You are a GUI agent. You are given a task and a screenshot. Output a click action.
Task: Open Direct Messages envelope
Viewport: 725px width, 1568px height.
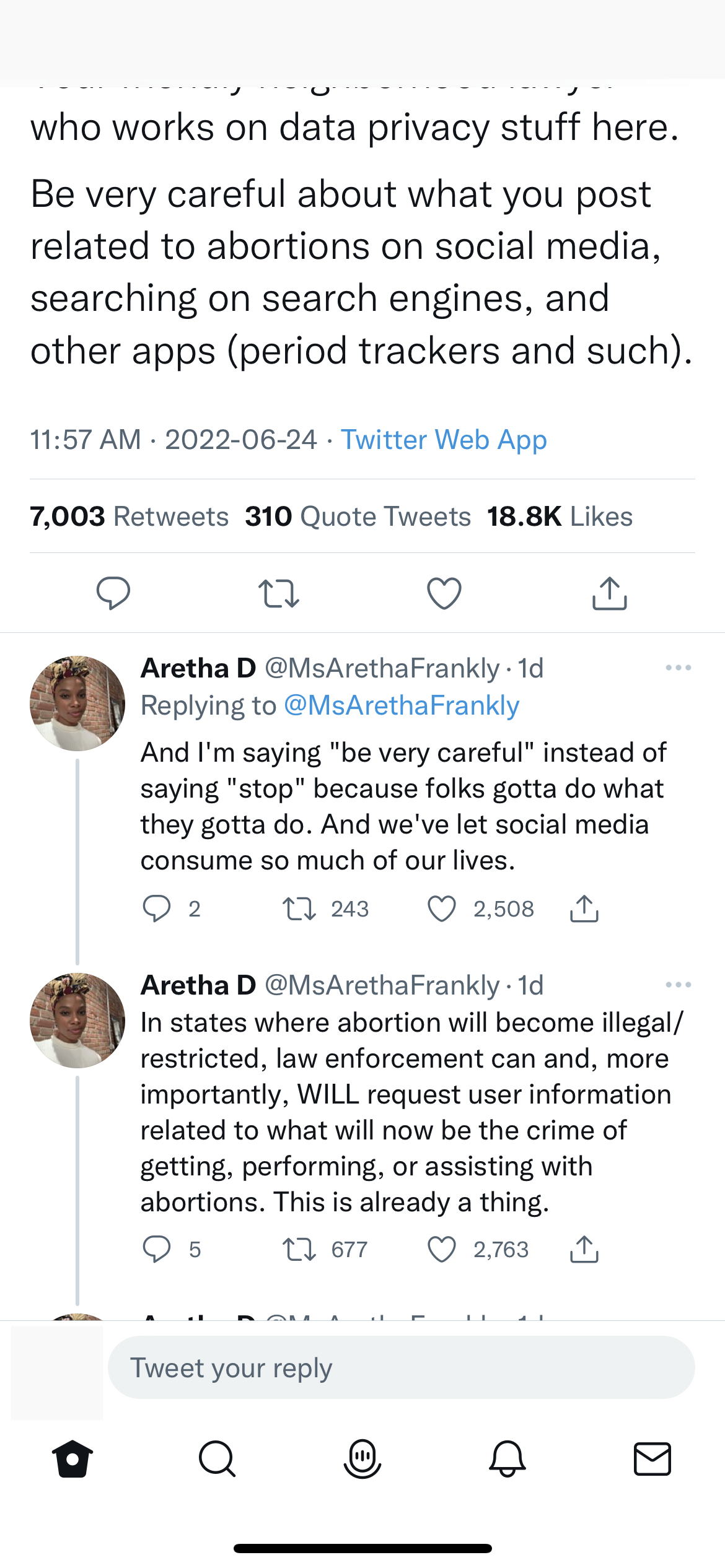pos(652,1458)
